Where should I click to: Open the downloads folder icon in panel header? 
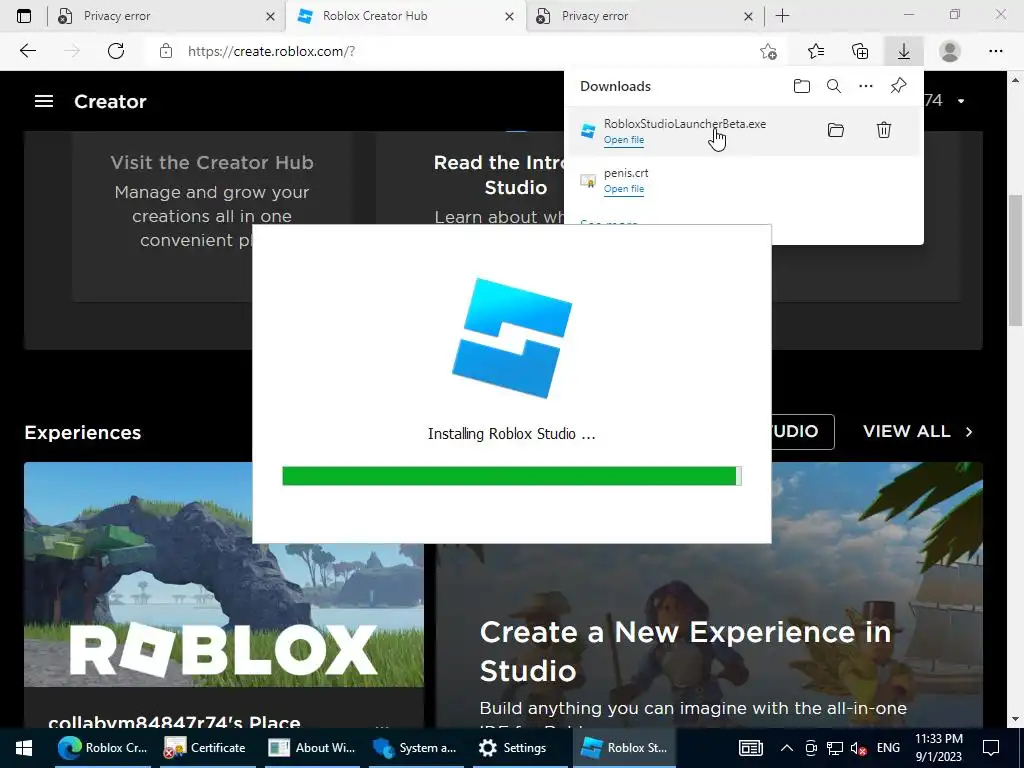[x=801, y=86]
